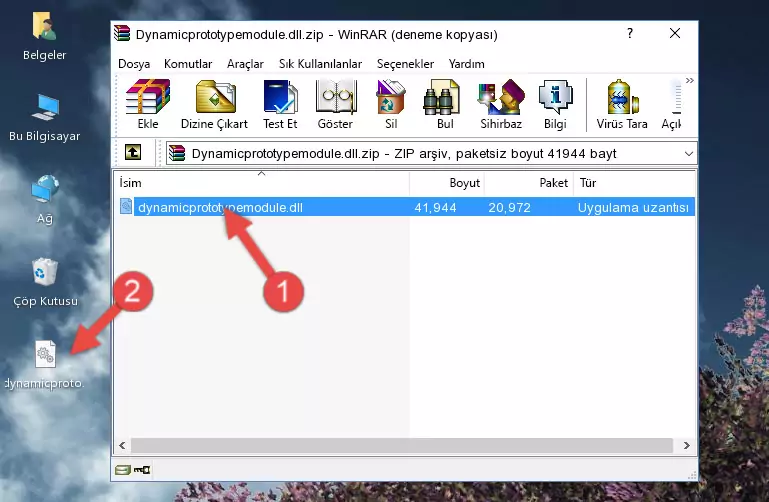The image size is (769, 502).
Task: Click the partially visible Açıkla toolbar icon
Action: [671, 104]
